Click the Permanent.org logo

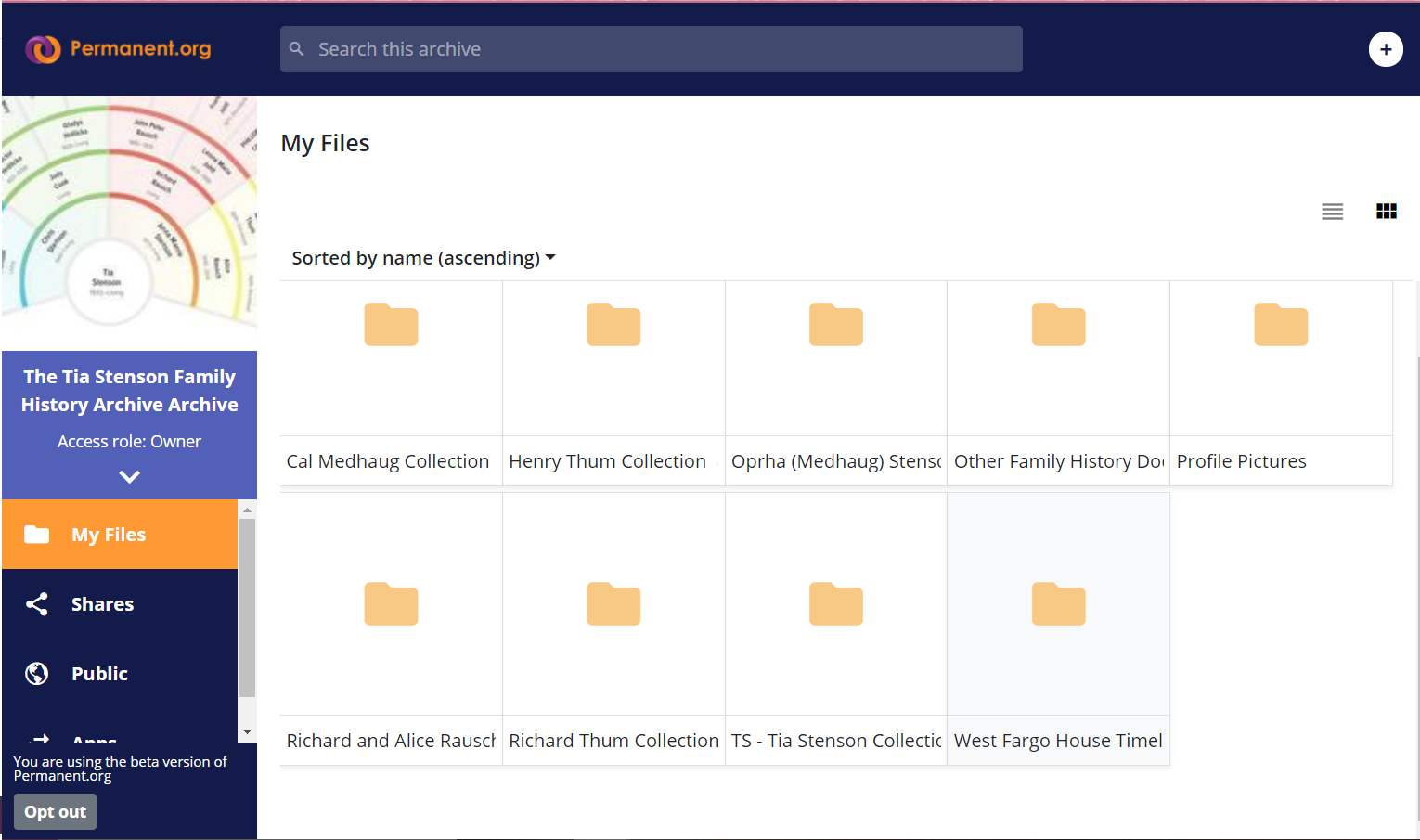(x=118, y=49)
